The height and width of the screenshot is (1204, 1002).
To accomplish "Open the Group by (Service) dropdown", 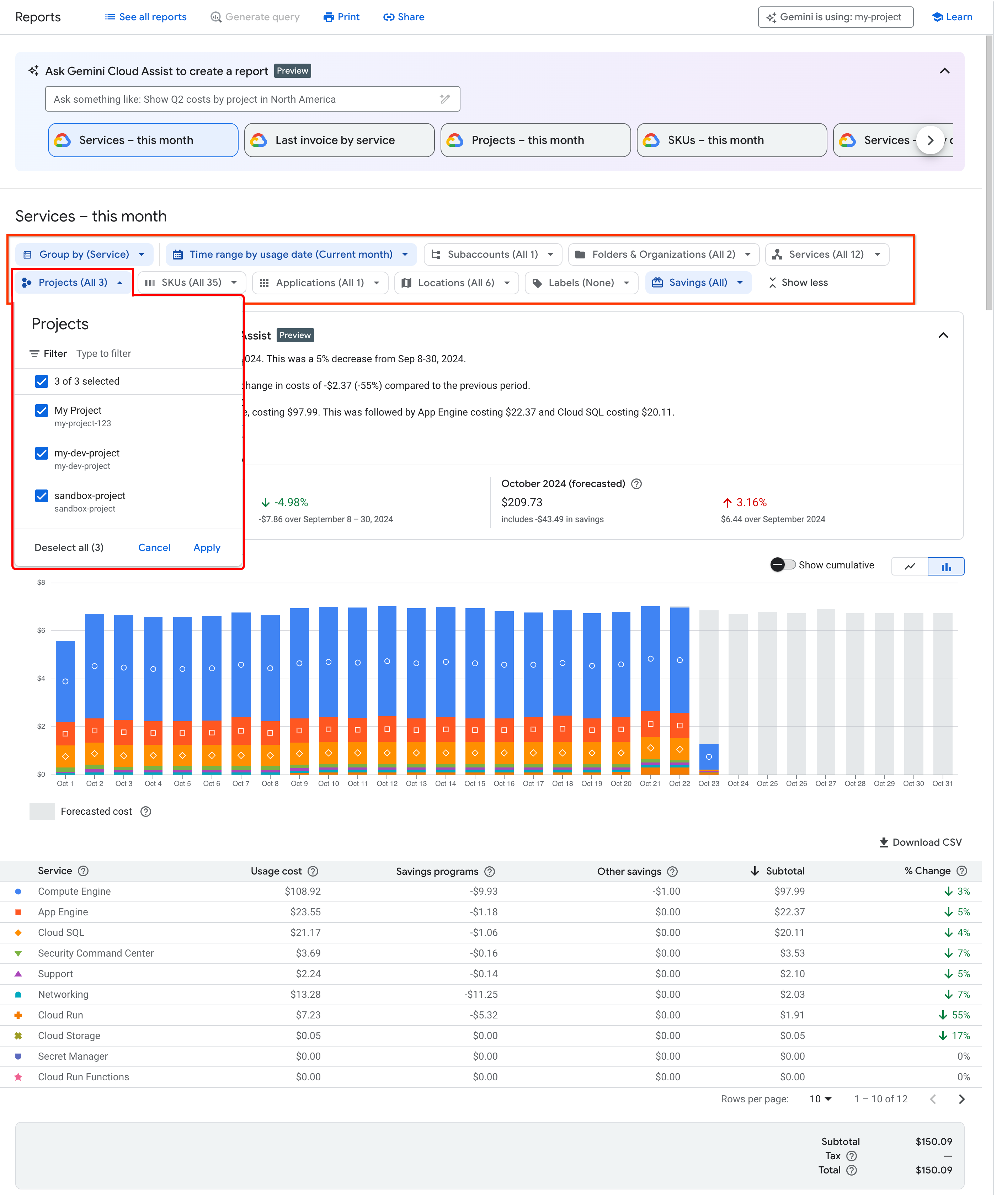I will (84, 255).
